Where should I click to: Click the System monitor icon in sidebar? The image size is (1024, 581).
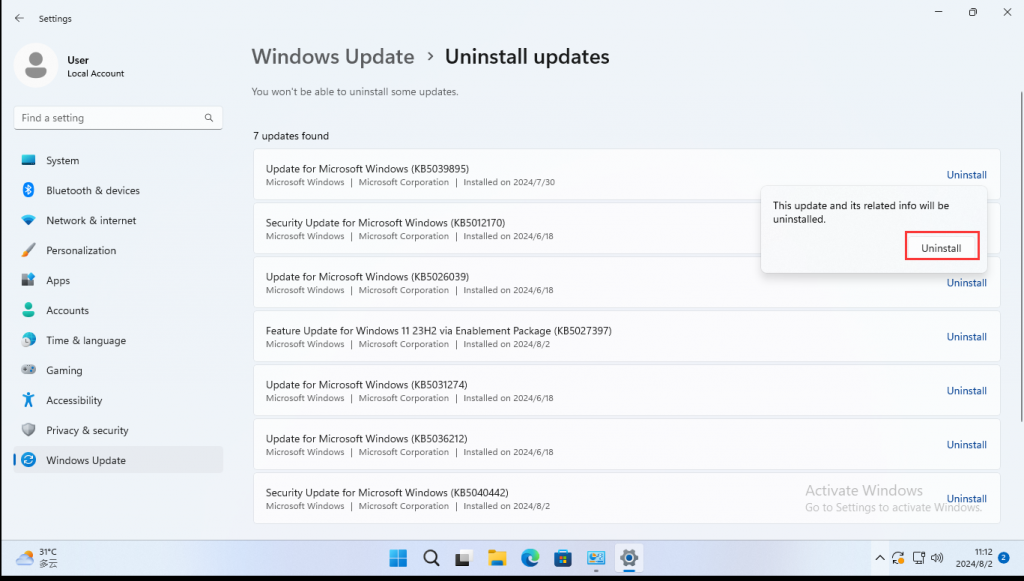point(28,160)
